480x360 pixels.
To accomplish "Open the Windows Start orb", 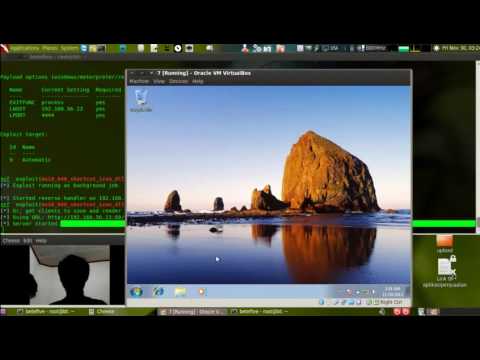I will 136,292.
